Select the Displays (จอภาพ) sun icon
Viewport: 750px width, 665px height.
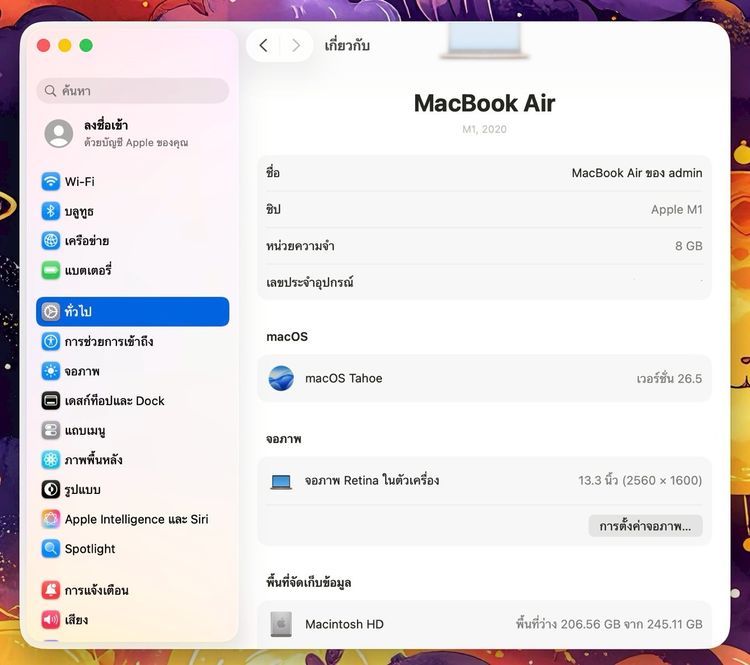(50, 371)
